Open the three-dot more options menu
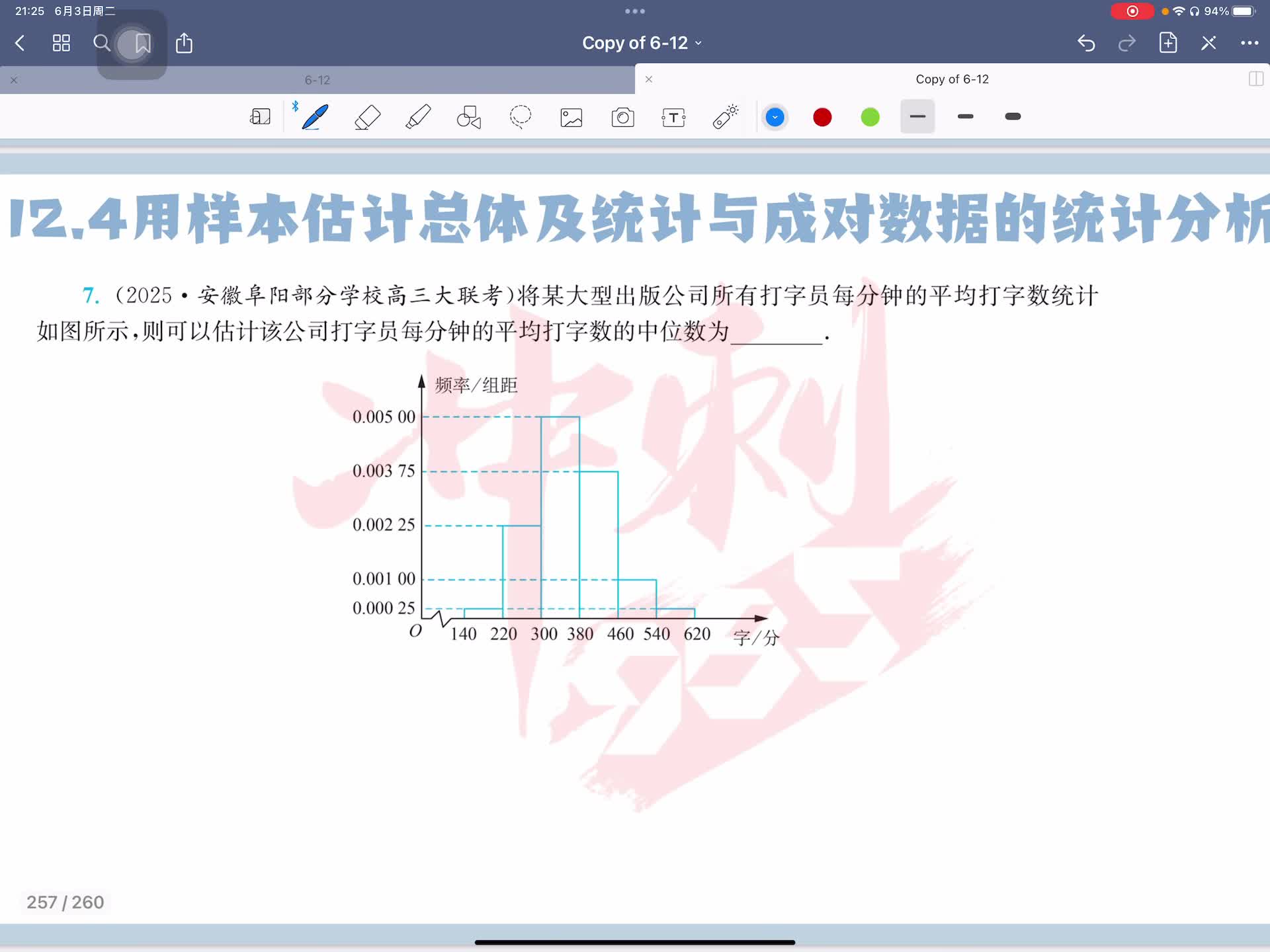Viewport: 1270px width, 952px height. point(1249,44)
